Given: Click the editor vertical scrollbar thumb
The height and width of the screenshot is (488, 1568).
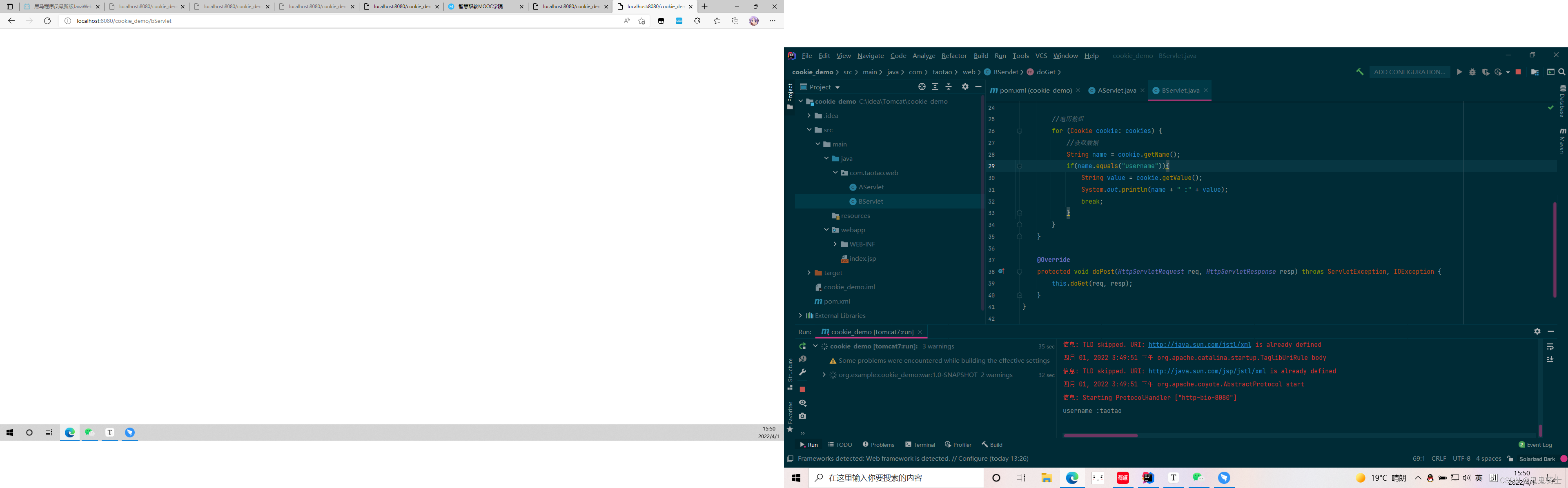Looking at the screenshot, I should point(1554,249).
